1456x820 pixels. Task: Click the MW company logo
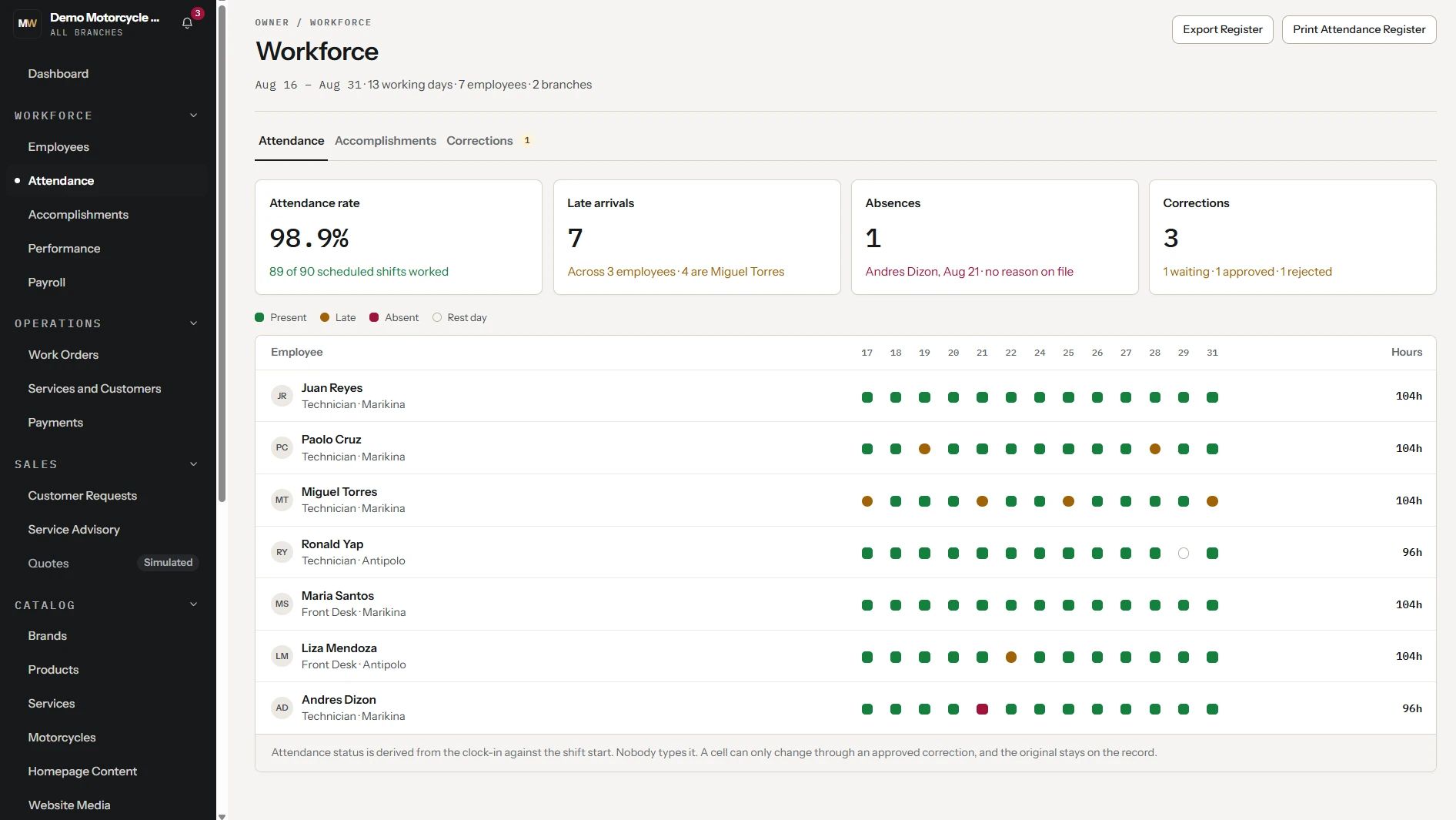coord(28,24)
